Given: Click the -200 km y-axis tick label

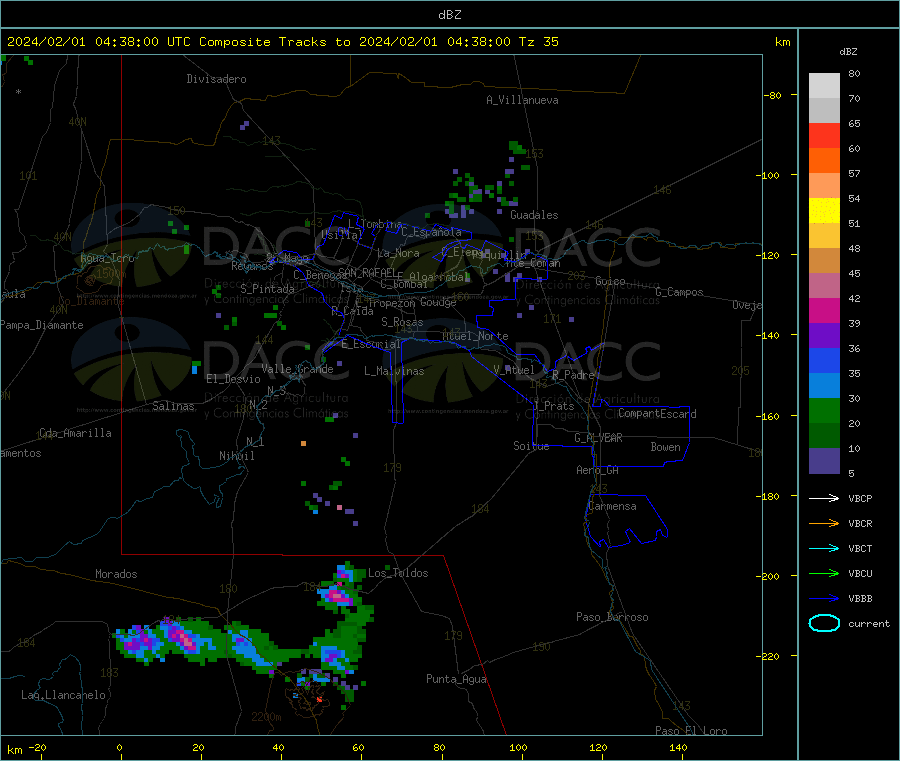Looking at the screenshot, I should tap(770, 576).
